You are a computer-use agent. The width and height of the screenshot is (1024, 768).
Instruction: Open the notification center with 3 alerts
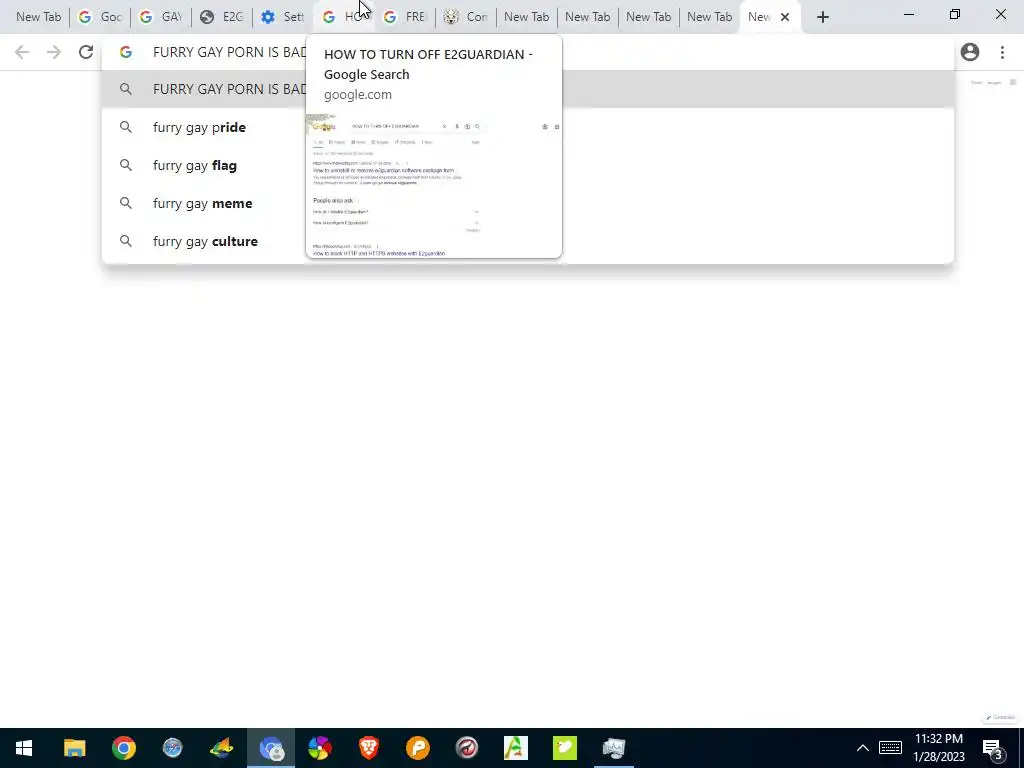pyautogui.click(x=993, y=748)
